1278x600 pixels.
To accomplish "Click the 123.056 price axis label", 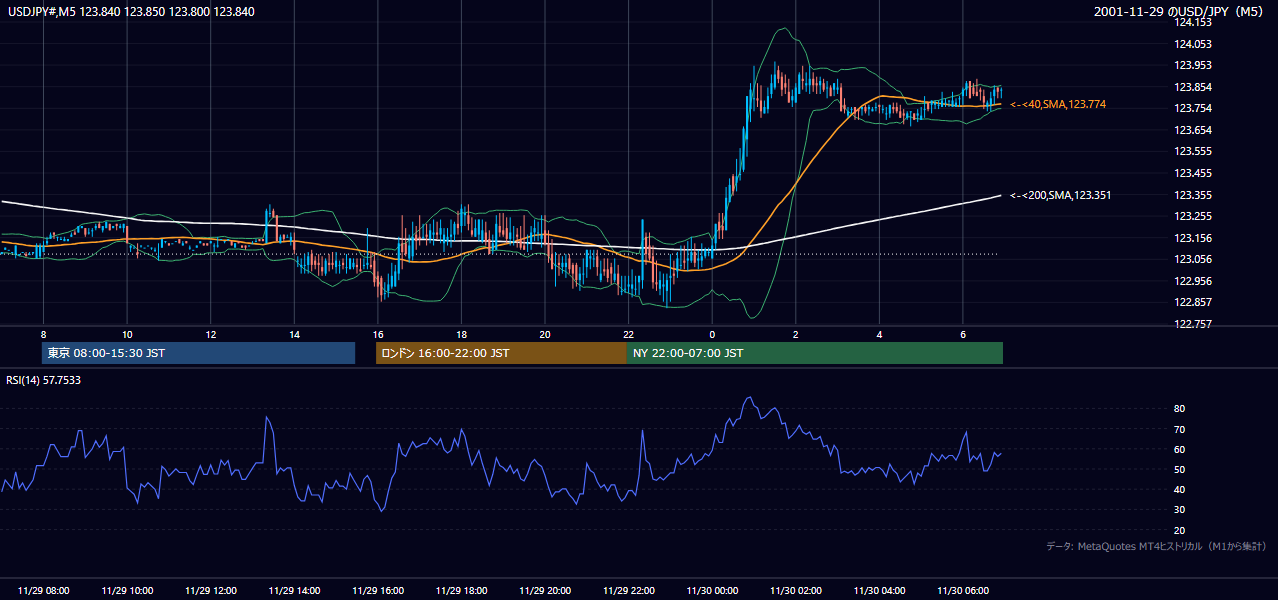I will pyautogui.click(x=1193, y=259).
